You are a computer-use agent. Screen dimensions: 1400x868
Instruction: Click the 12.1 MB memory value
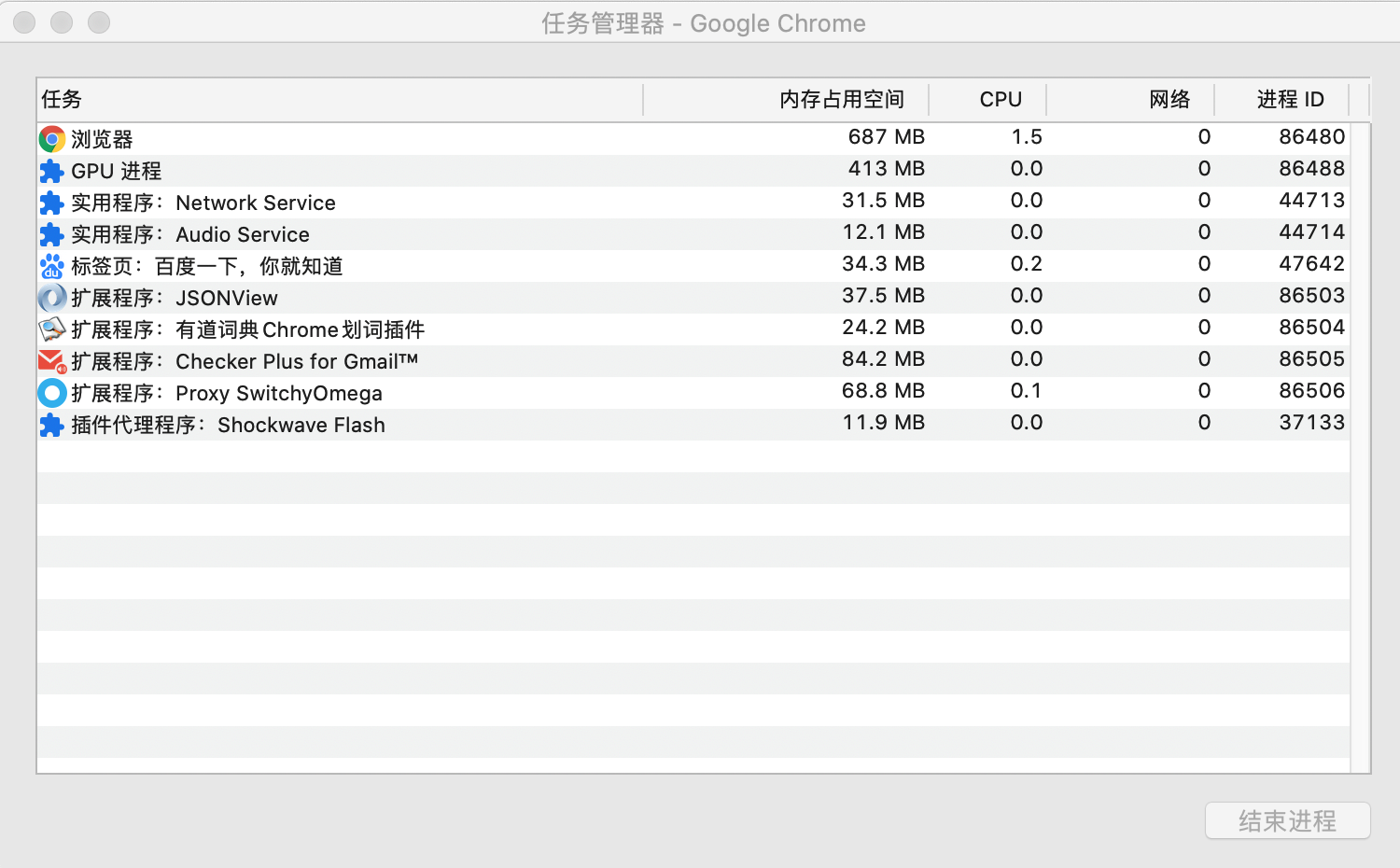tap(883, 232)
